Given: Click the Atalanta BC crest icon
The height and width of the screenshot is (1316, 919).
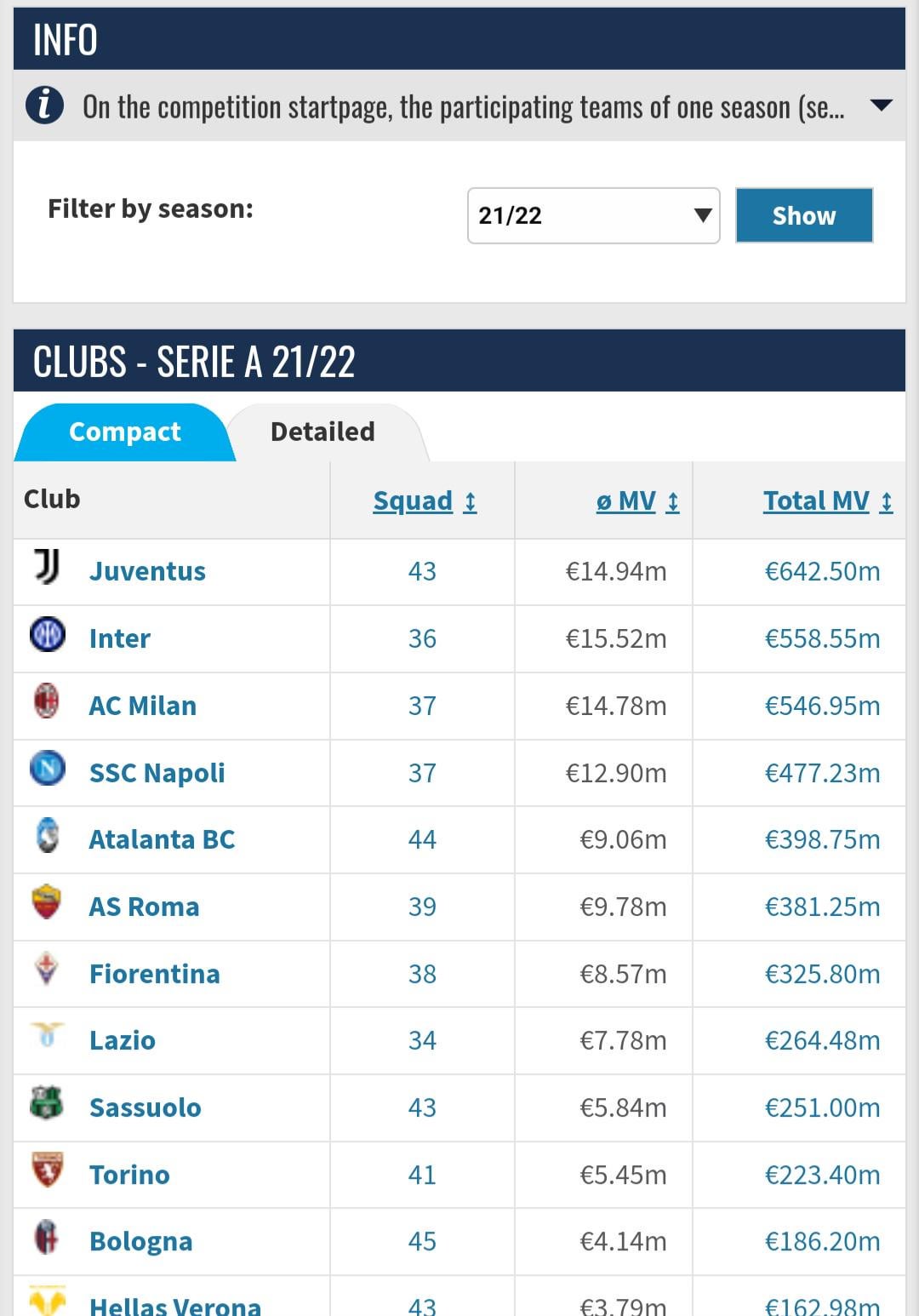Looking at the screenshot, I should pos(48,835).
